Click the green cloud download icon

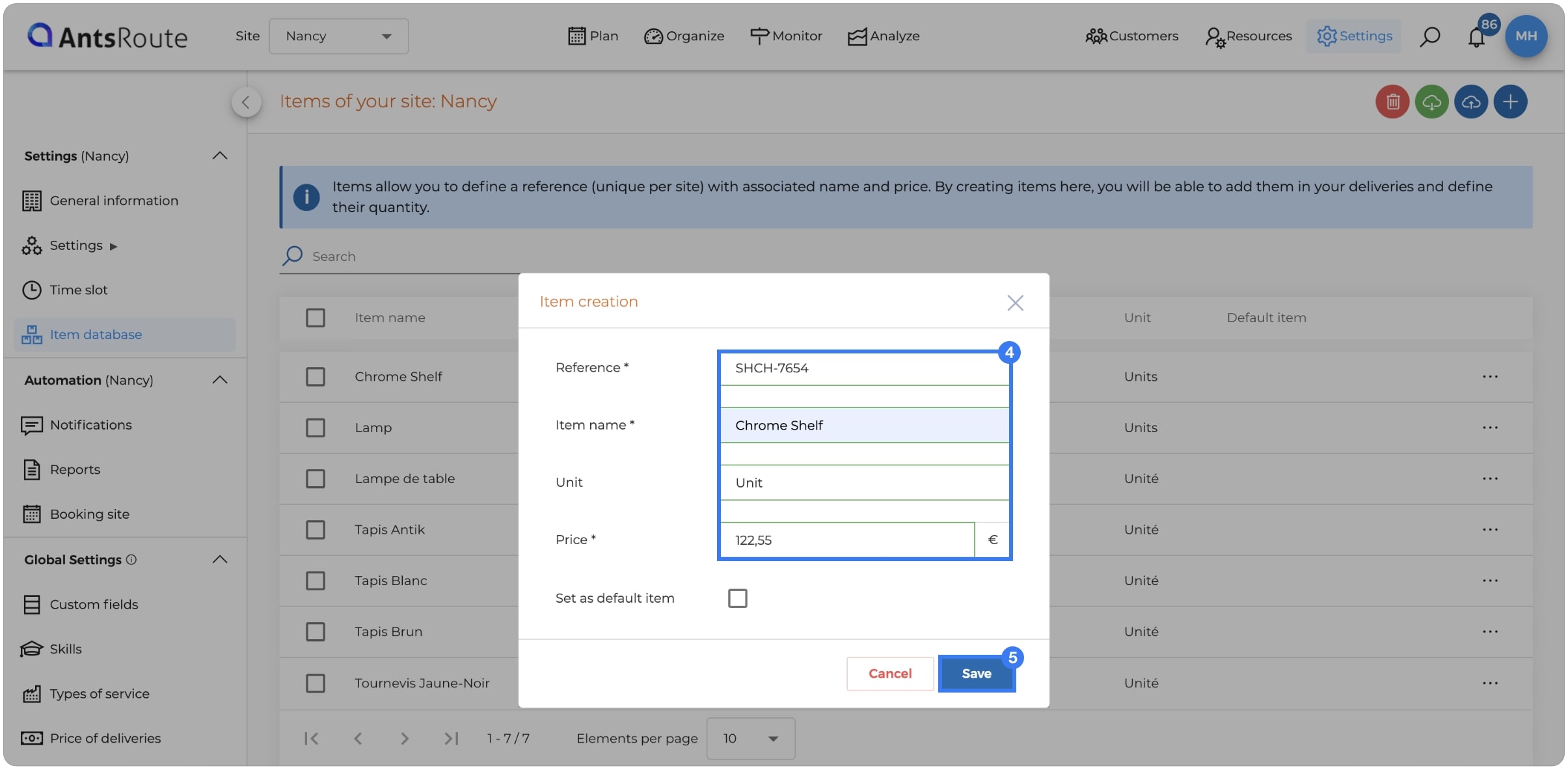(x=1431, y=102)
